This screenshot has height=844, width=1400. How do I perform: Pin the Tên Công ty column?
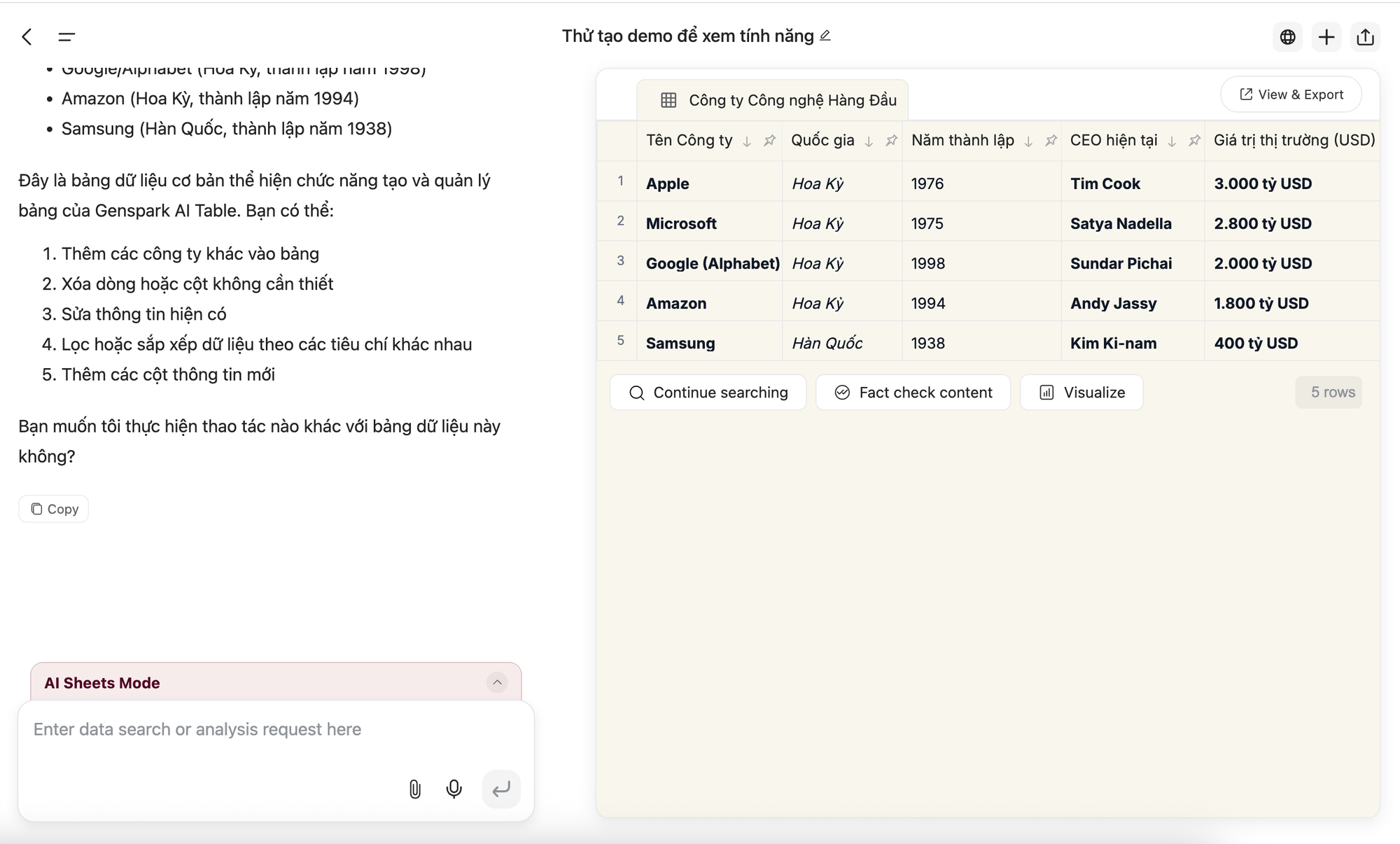(x=769, y=141)
